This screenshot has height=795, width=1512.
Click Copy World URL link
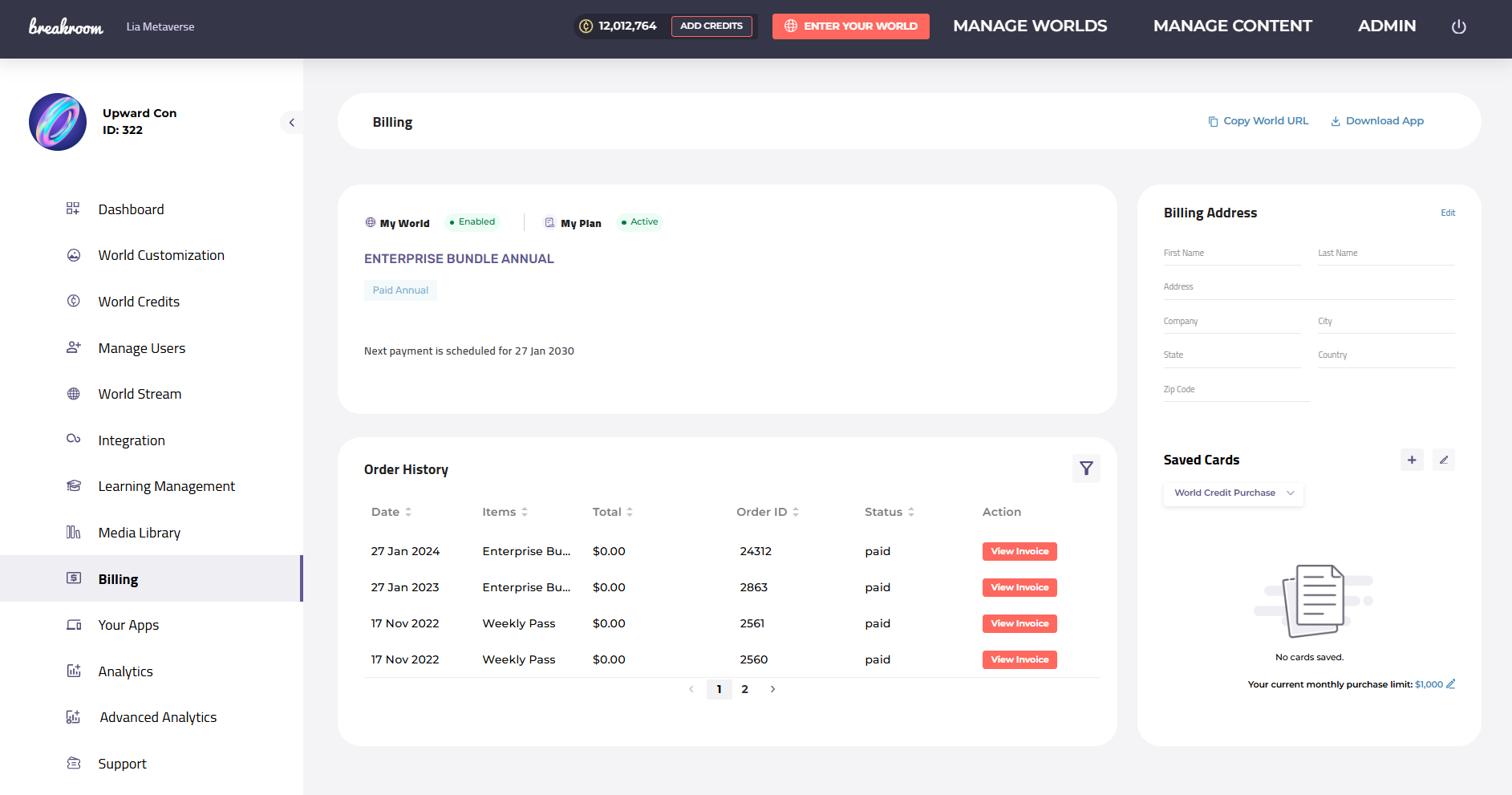click(x=1258, y=121)
